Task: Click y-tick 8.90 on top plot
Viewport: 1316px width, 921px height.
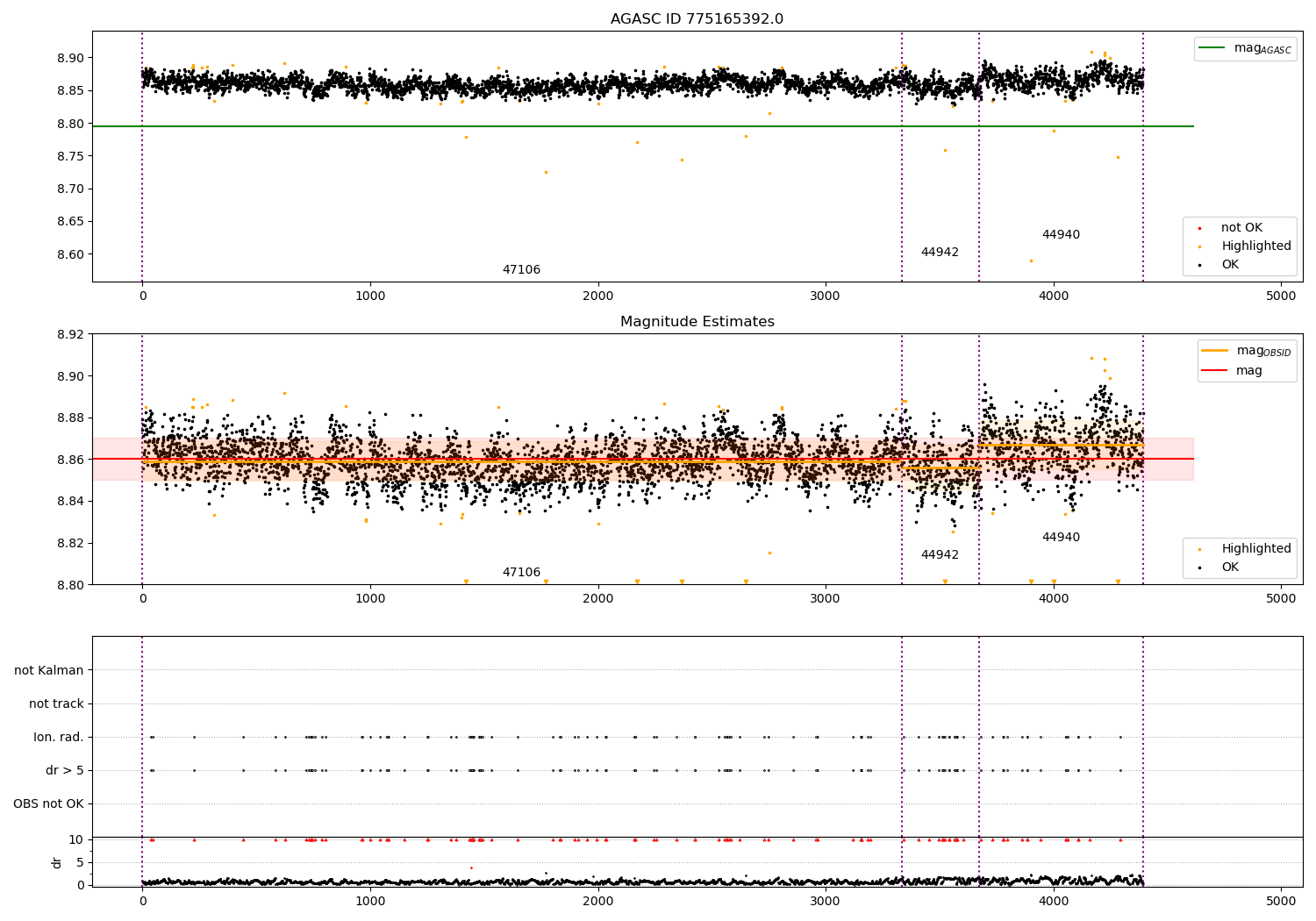Action: coord(71,59)
